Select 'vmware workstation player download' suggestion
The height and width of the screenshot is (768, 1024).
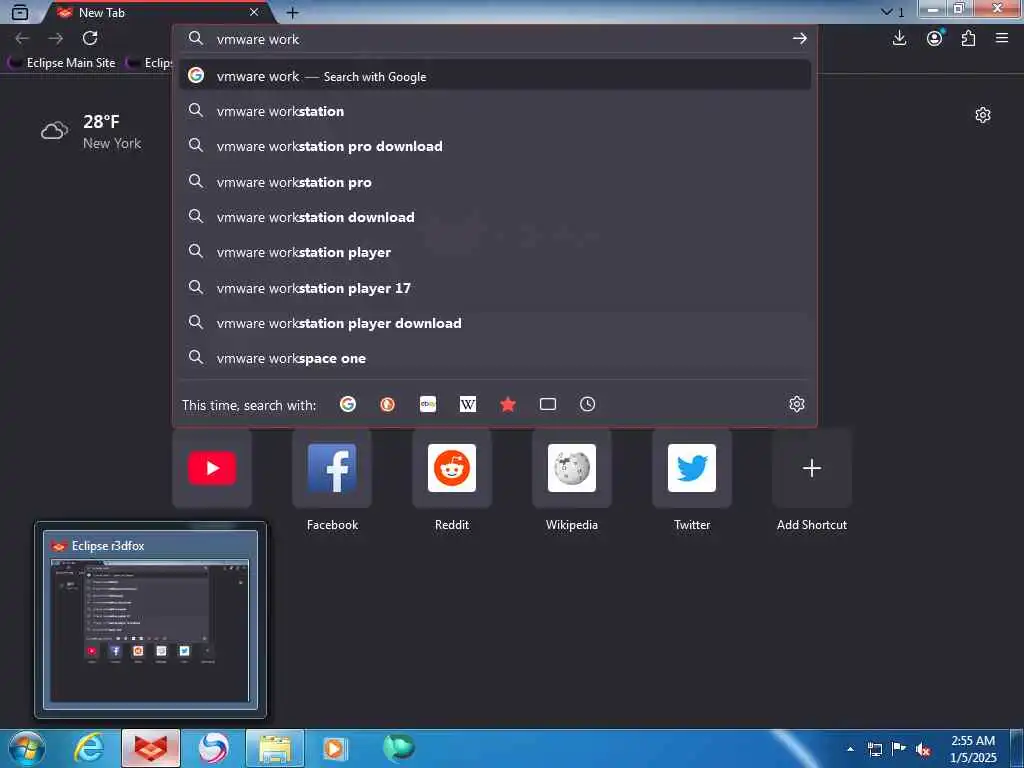[x=495, y=323]
